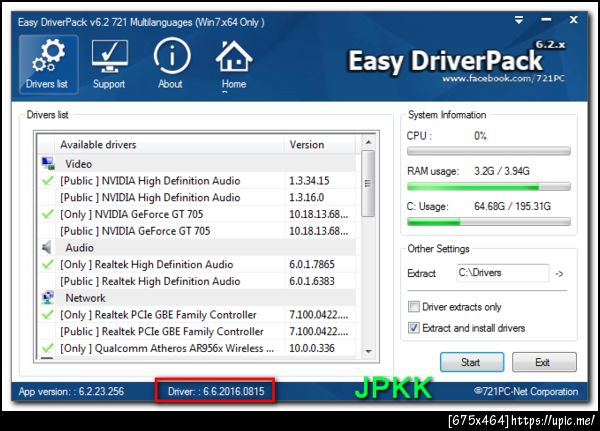The width and height of the screenshot is (600, 431).
Task: Click the drivers list scroll up arrow
Action: (368, 142)
